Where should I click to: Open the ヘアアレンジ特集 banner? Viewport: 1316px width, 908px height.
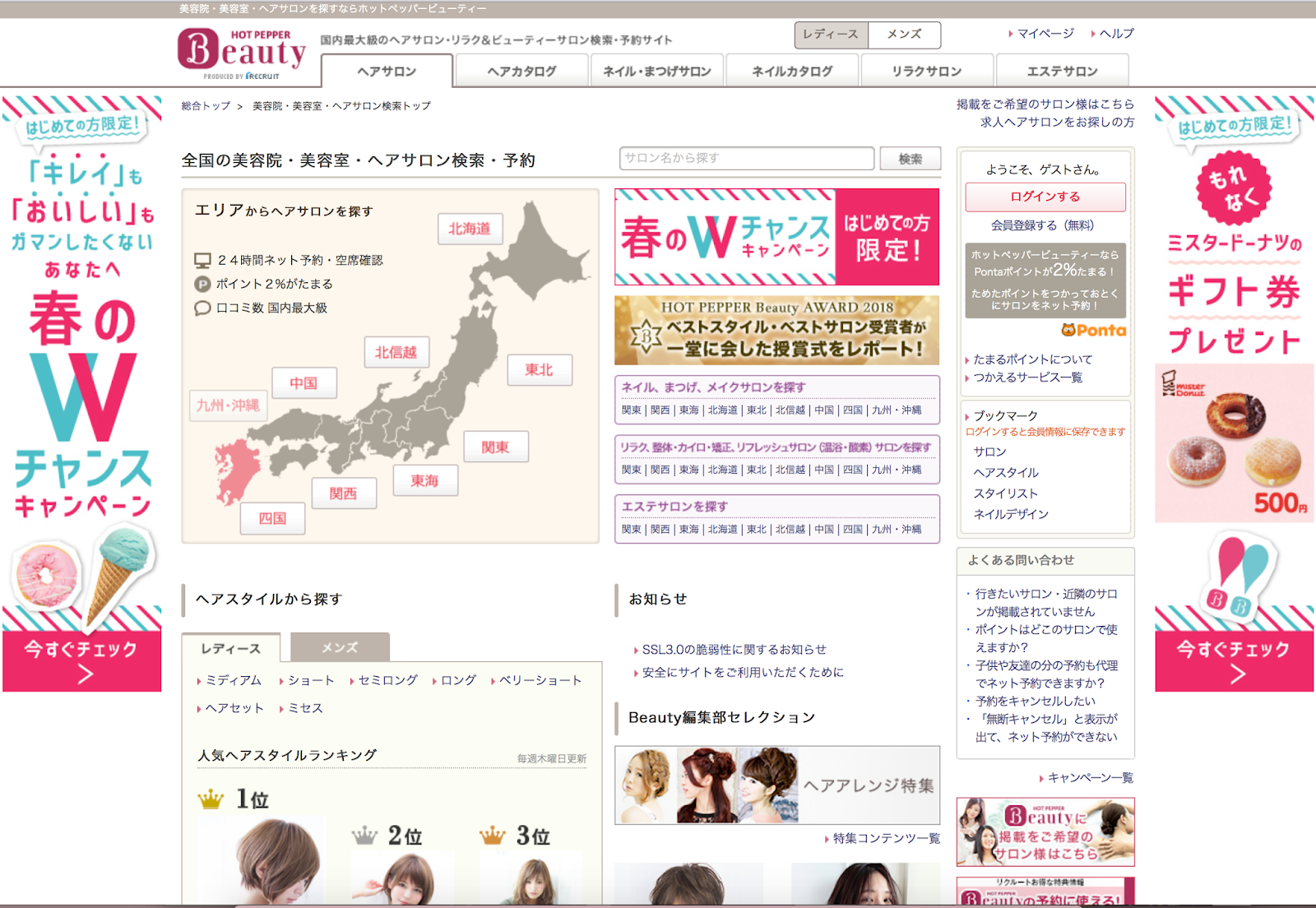[776, 785]
